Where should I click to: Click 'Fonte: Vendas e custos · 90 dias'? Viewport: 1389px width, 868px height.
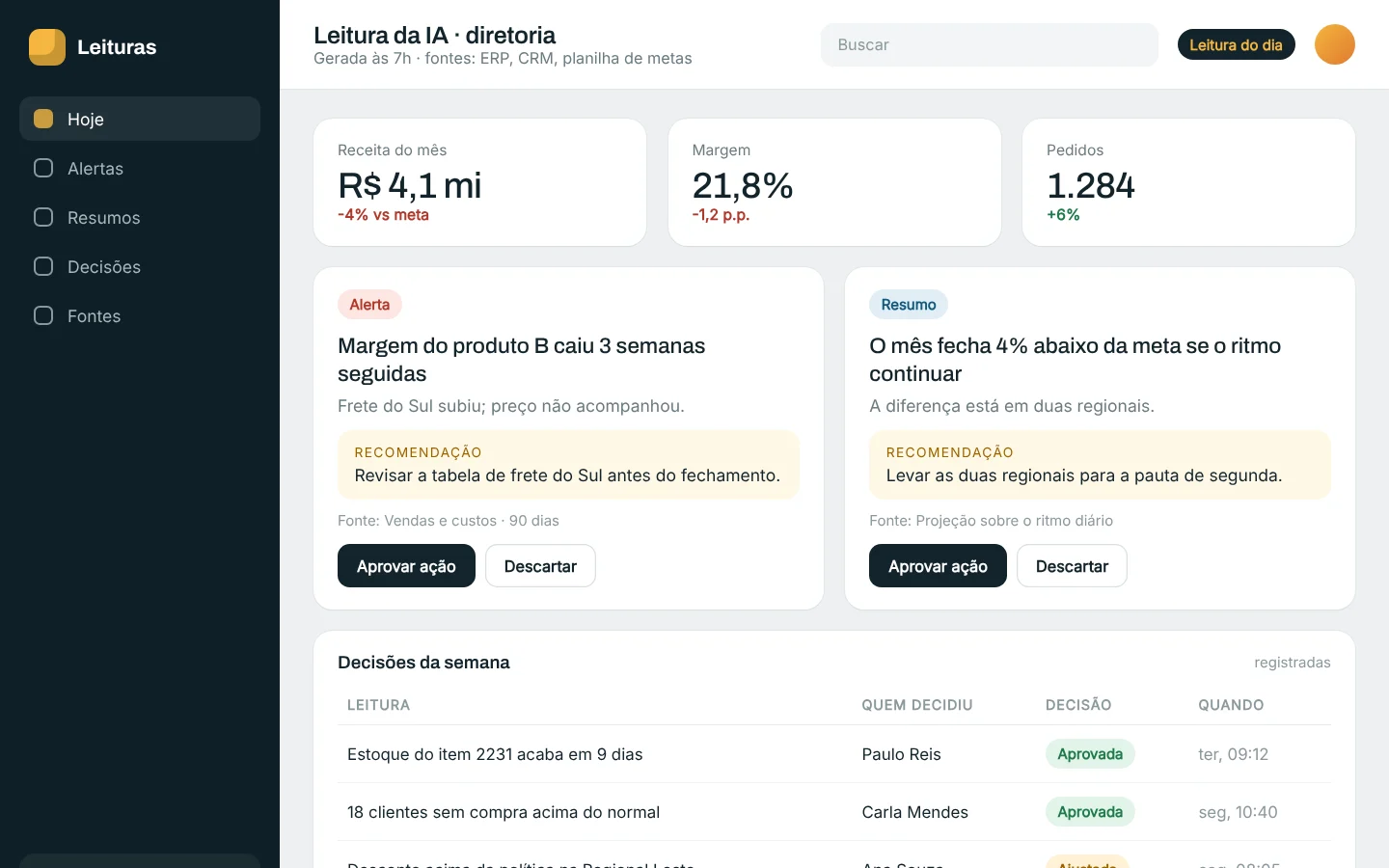449,521
